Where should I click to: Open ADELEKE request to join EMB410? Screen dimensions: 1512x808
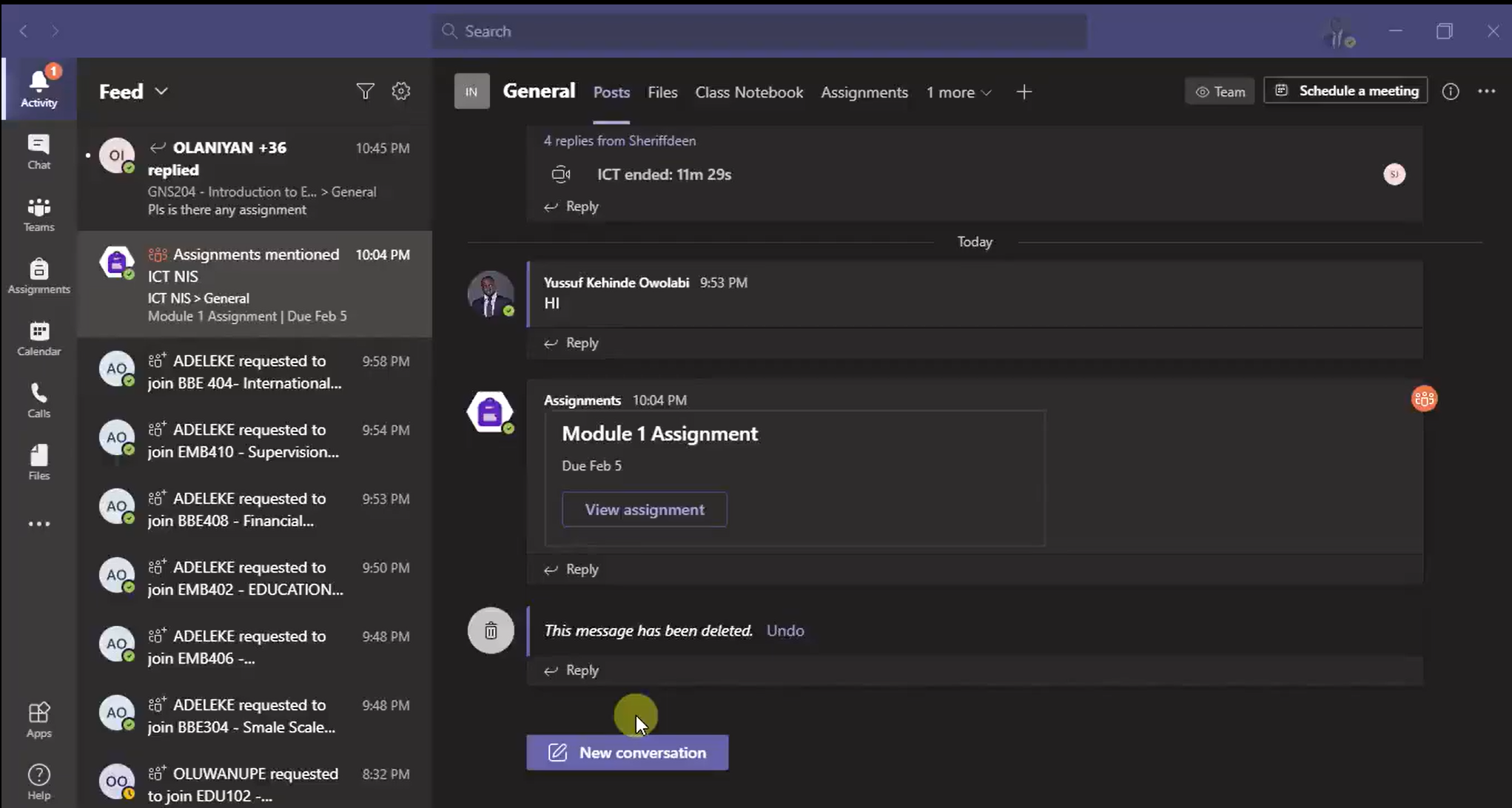point(255,440)
